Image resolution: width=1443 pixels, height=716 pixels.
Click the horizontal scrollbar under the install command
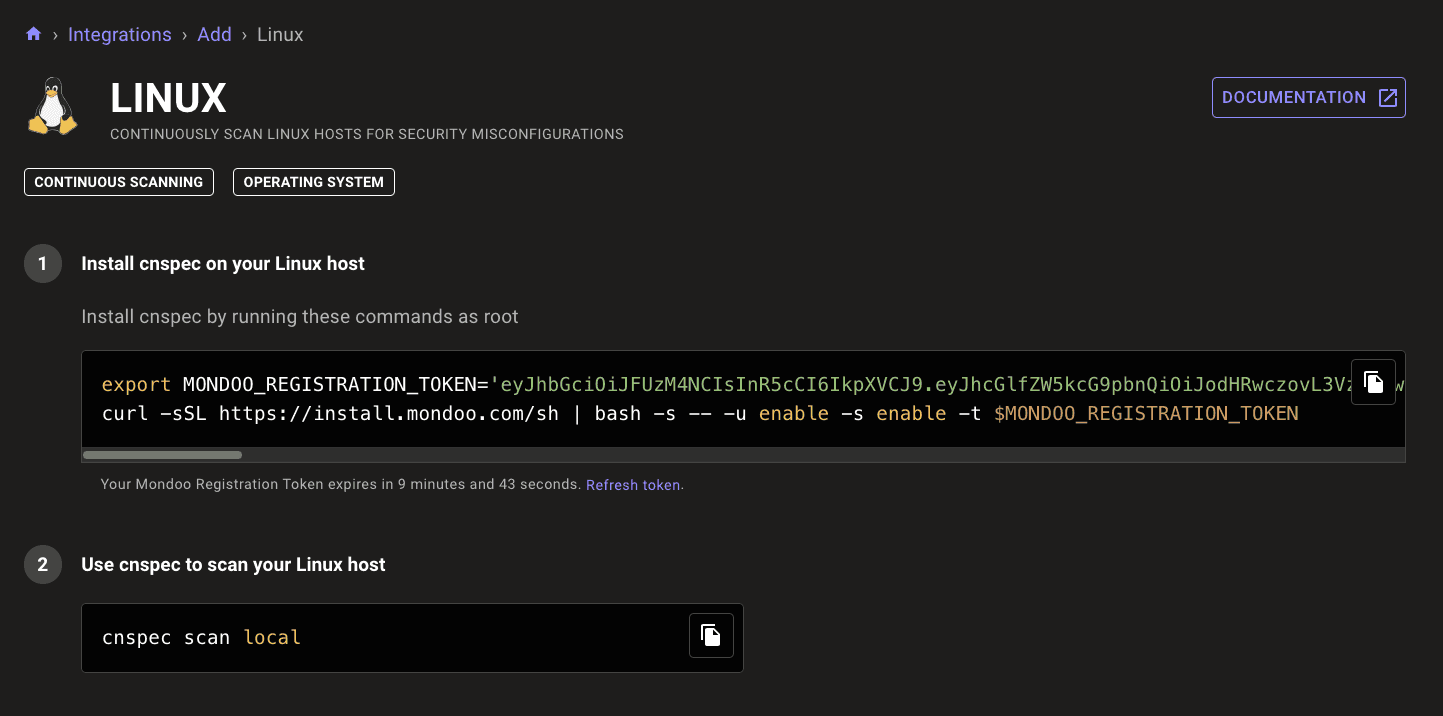(163, 454)
